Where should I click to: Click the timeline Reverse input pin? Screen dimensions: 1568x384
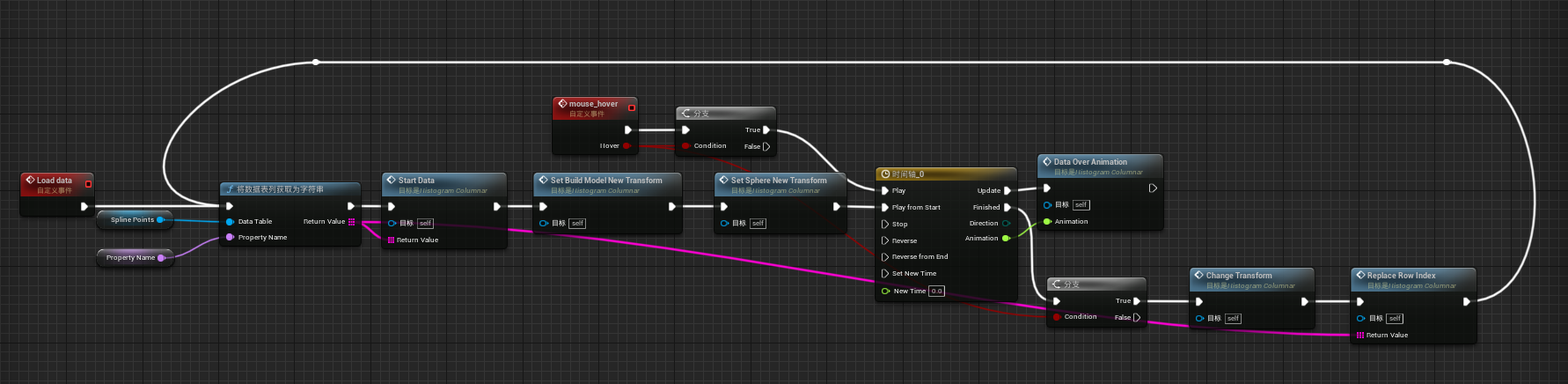(x=885, y=240)
